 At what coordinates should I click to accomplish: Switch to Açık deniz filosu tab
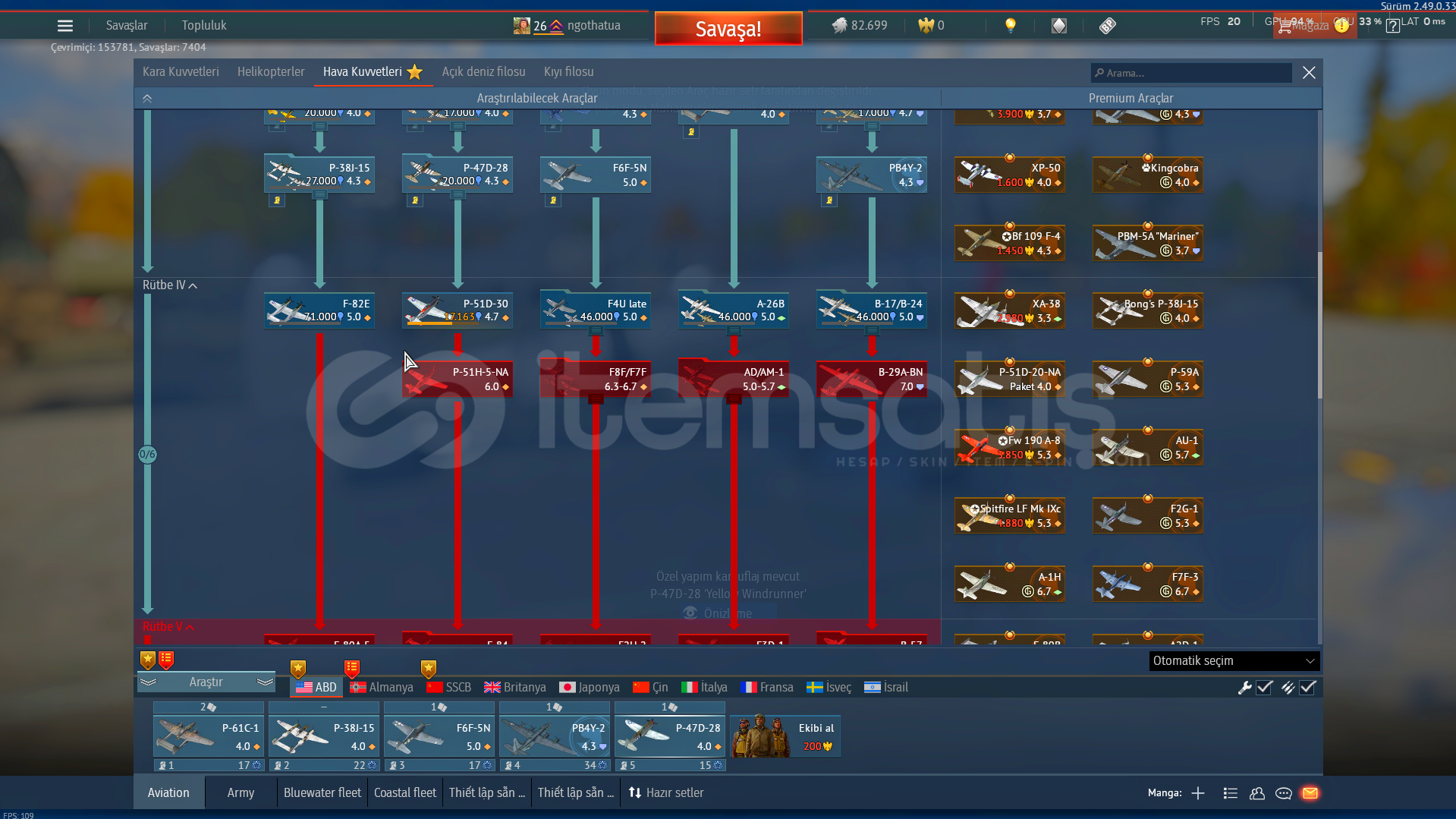484,72
